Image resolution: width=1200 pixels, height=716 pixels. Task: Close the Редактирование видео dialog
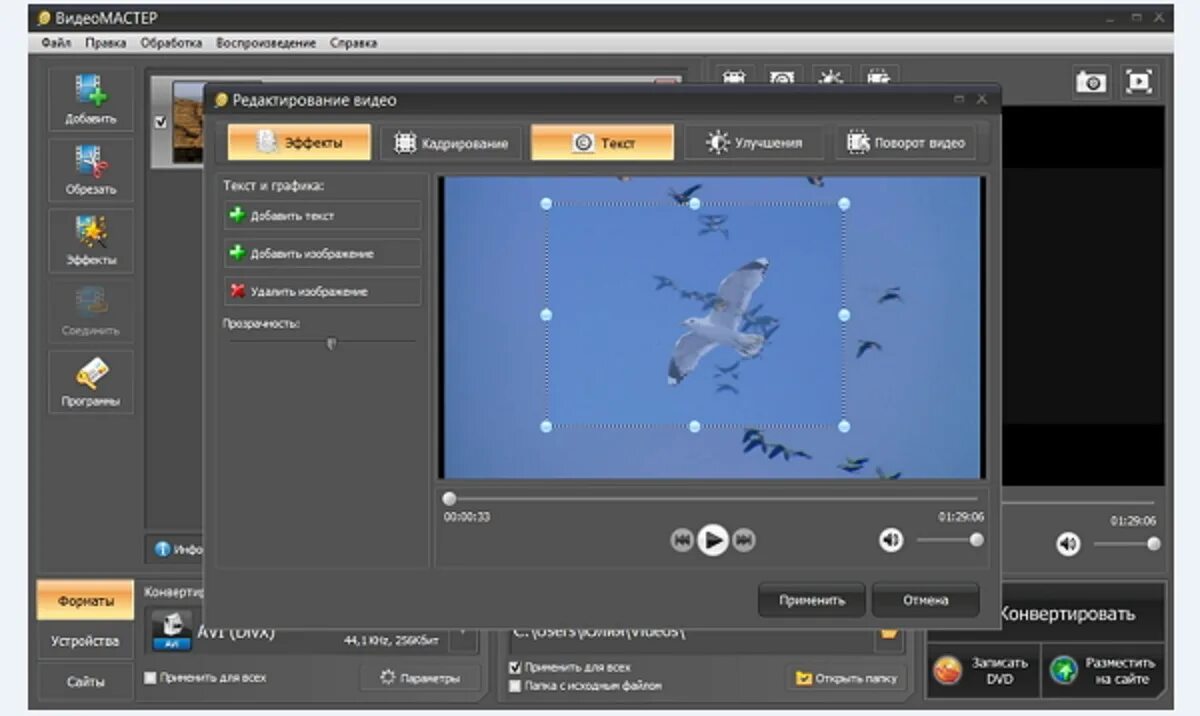(982, 99)
